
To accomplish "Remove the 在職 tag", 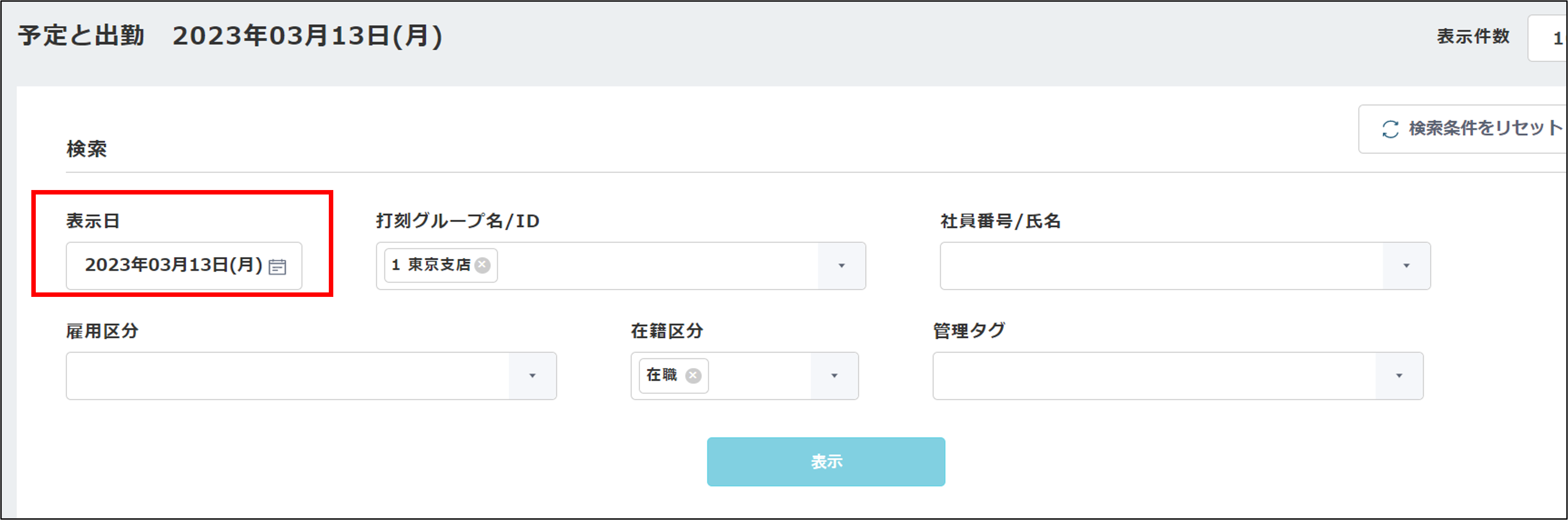I will pos(693,375).
